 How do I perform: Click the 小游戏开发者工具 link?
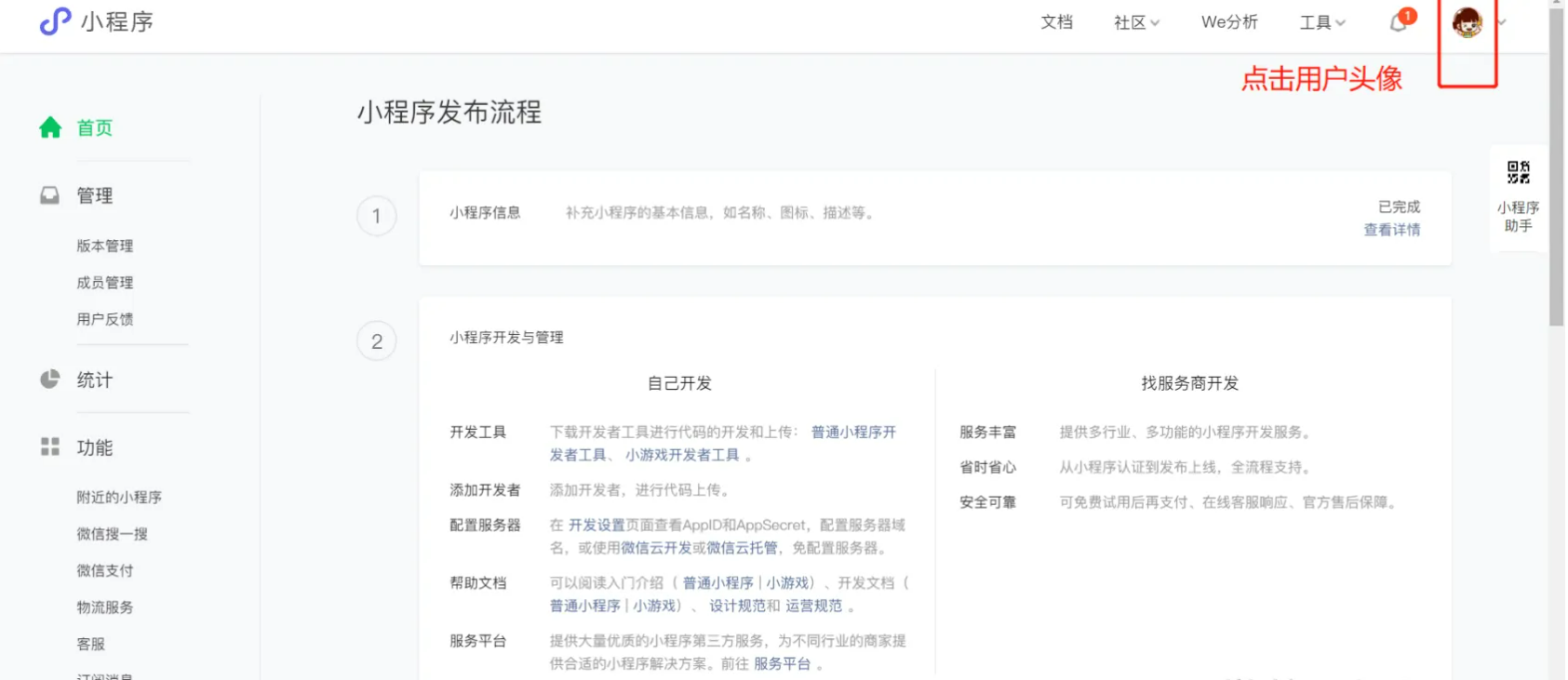click(x=682, y=455)
